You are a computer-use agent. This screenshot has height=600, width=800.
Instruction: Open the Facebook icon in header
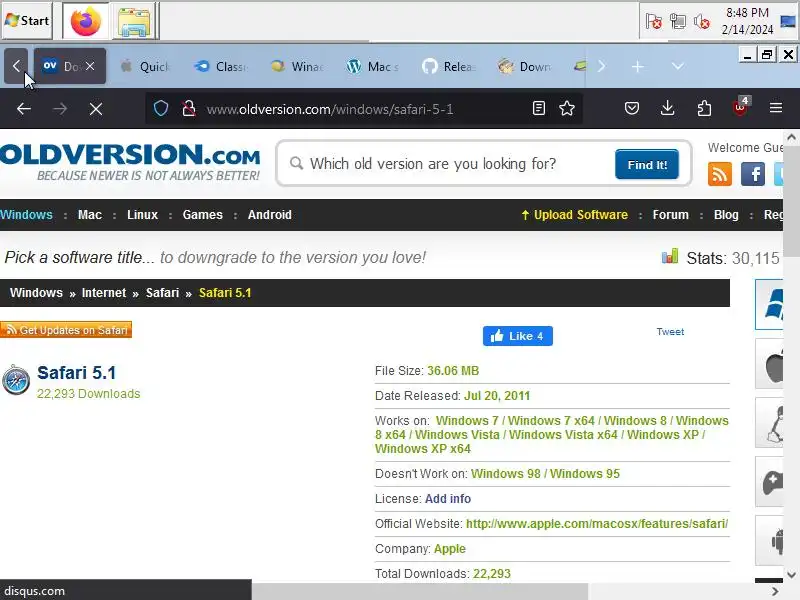pos(753,174)
